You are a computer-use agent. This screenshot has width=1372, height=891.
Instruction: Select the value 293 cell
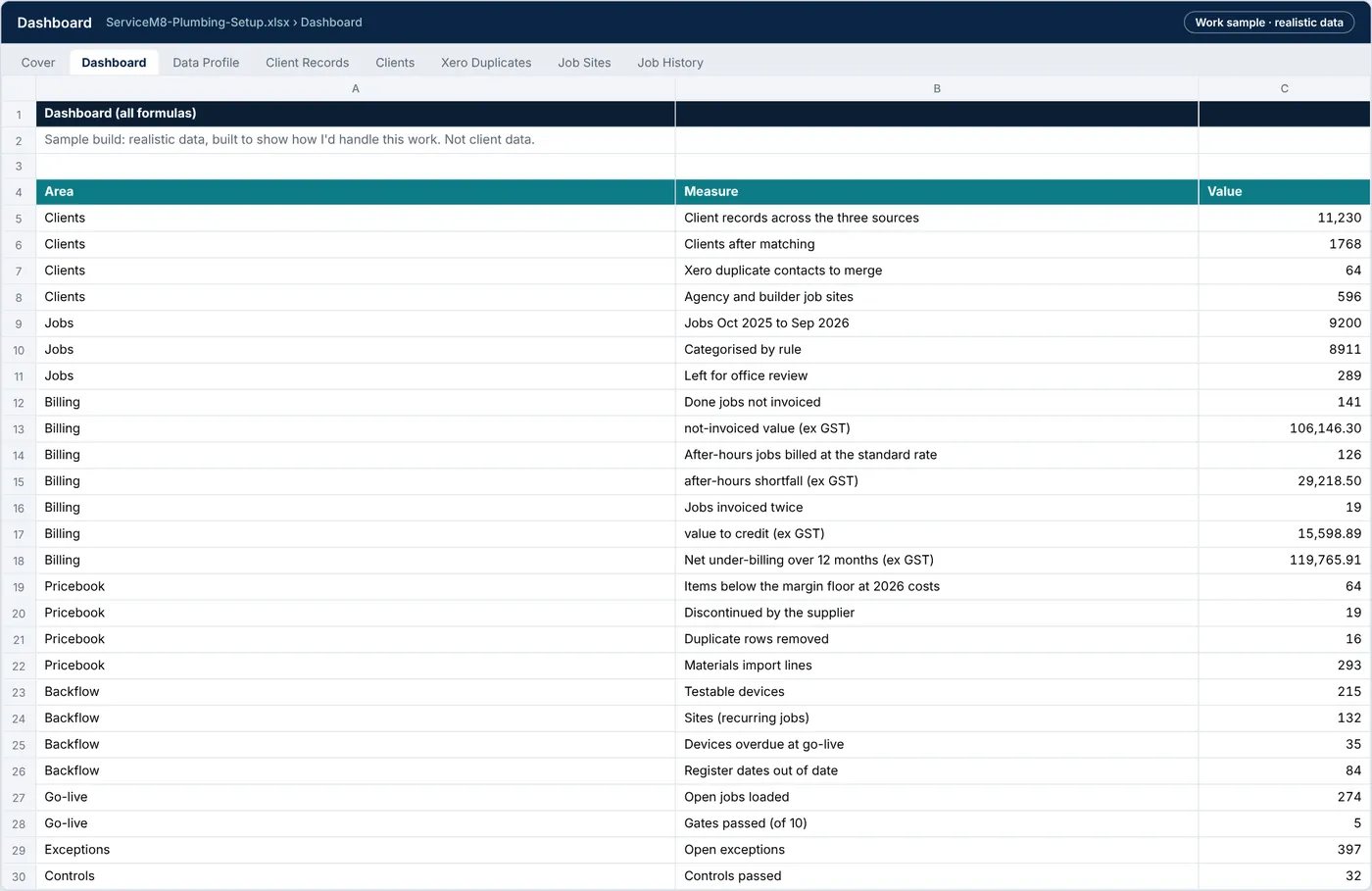tap(1284, 666)
